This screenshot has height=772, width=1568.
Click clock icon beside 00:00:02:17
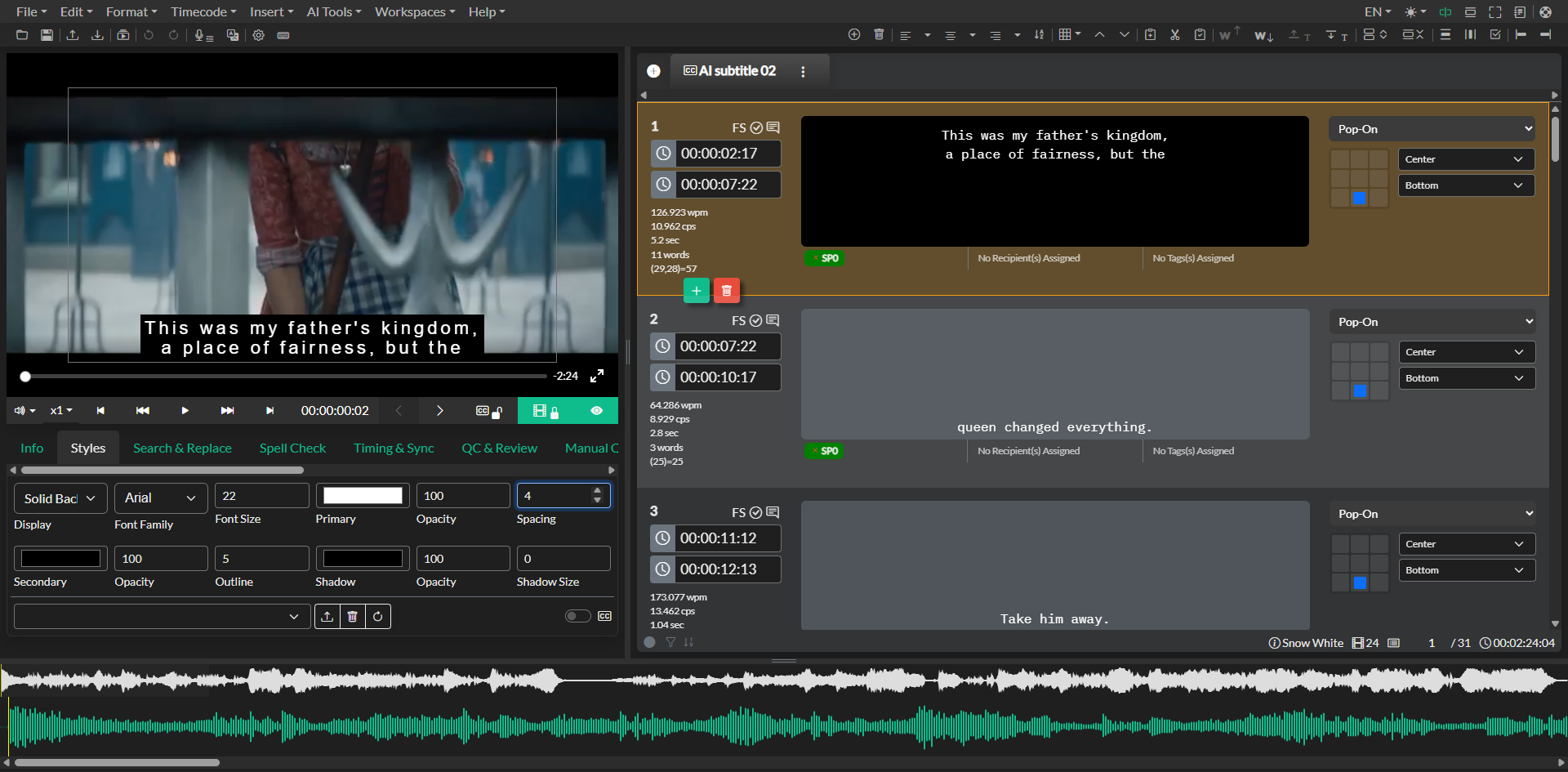tap(664, 154)
